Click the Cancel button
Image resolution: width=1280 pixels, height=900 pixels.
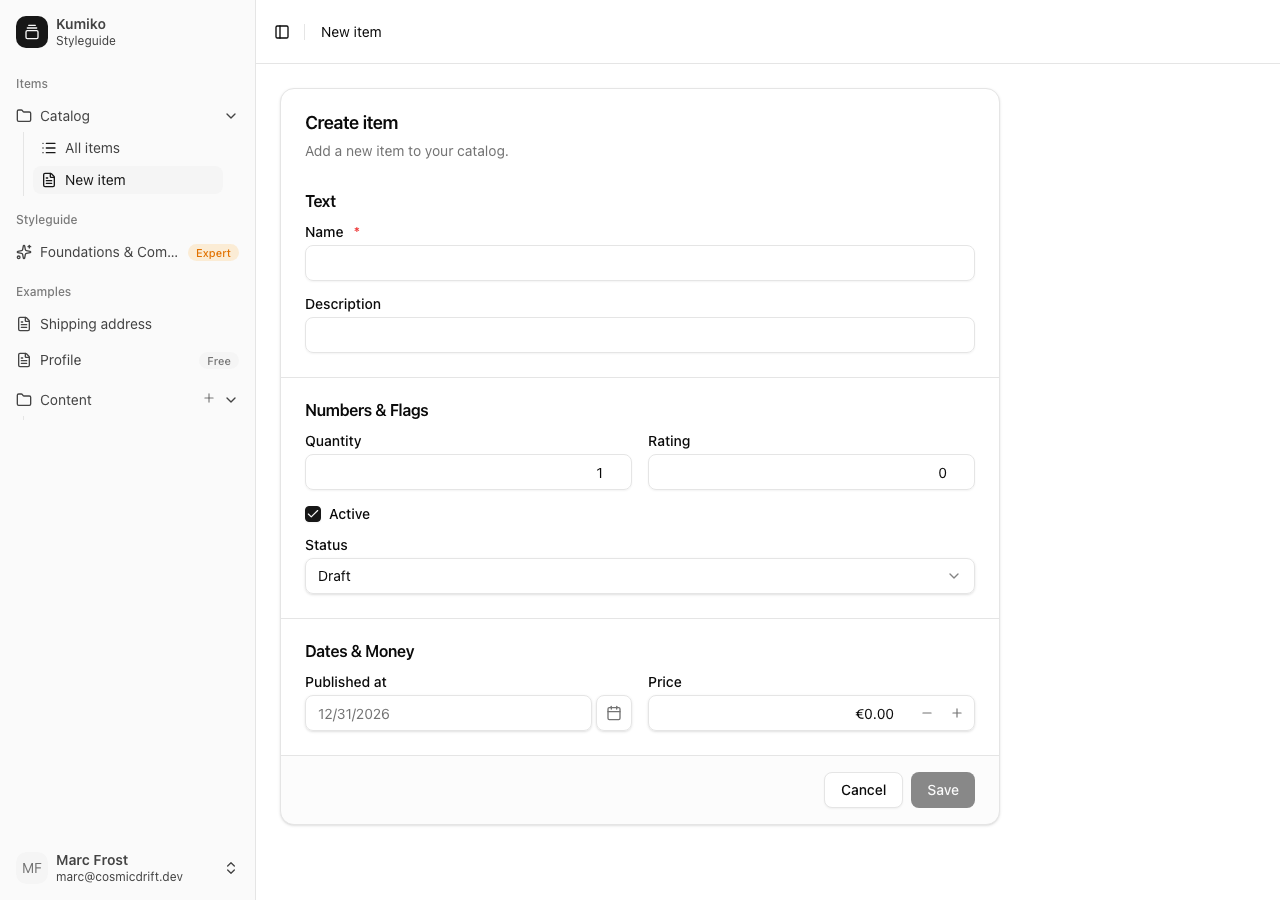pyautogui.click(x=863, y=790)
